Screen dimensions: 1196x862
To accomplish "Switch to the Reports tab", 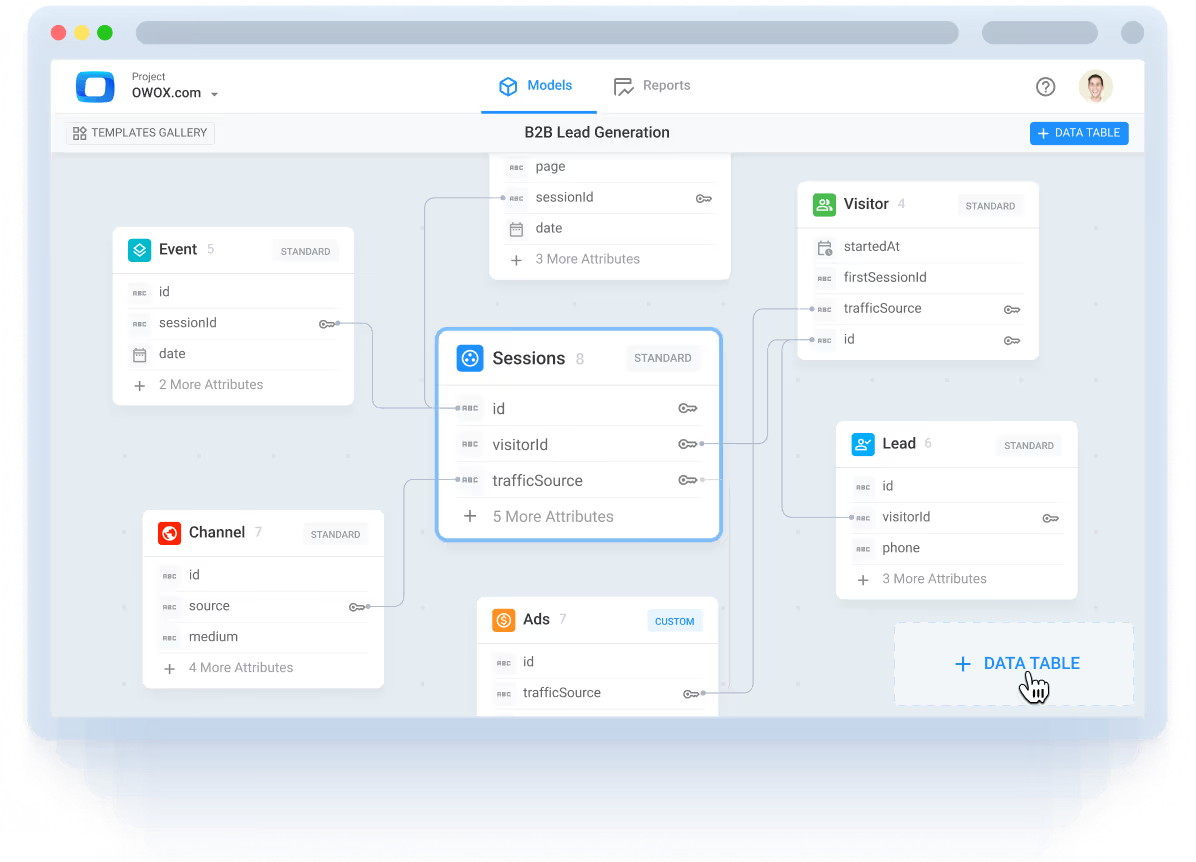I will click(x=652, y=85).
